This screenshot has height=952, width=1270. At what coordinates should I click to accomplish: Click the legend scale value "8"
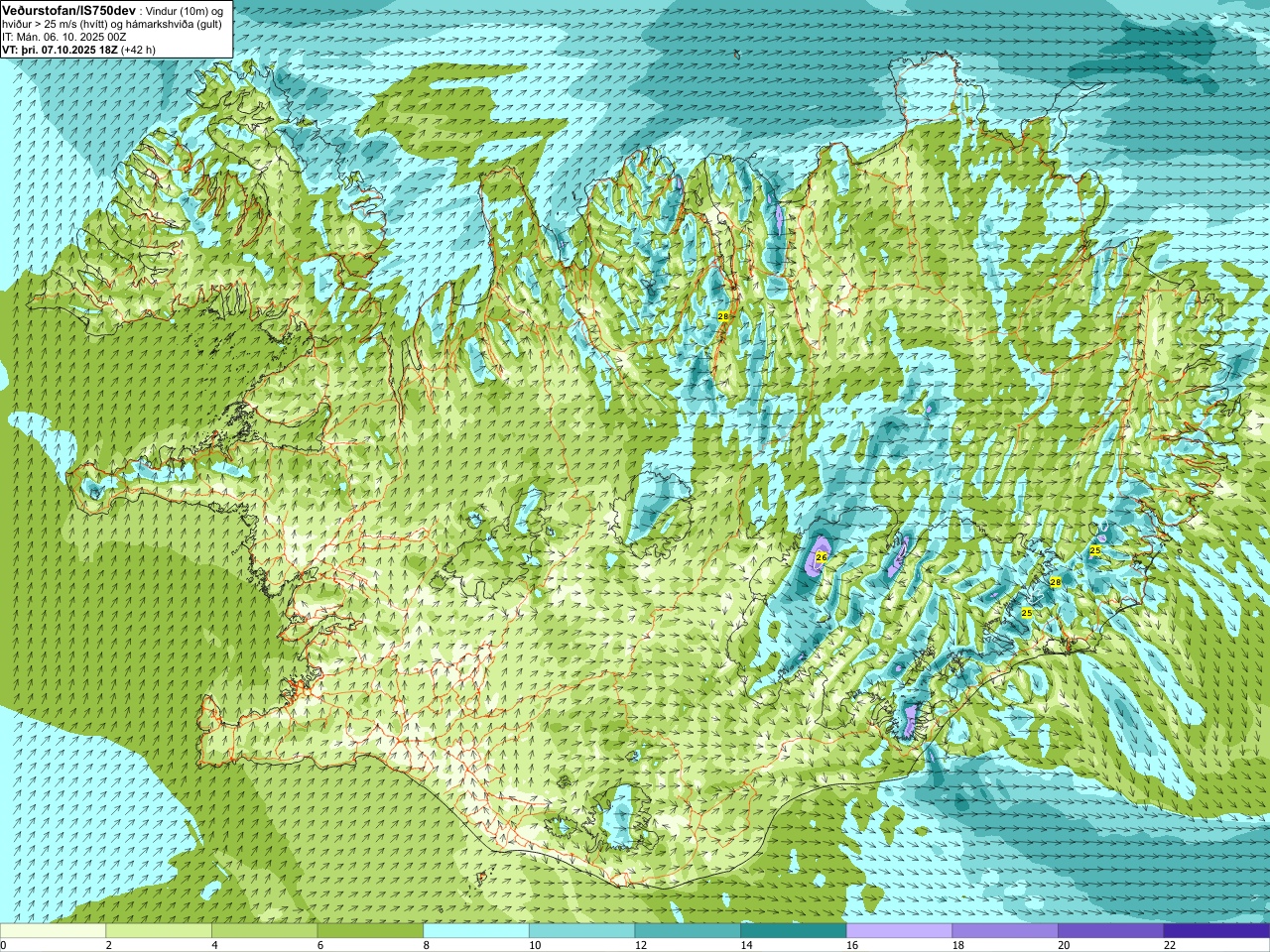pyautogui.click(x=426, y=946)
